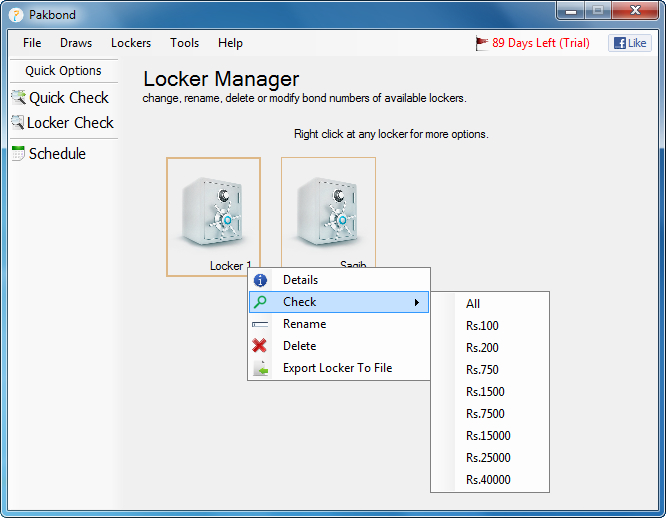The width and height of the screenshot is (666, 518).
Task: Open the Lockers menu
Action: pyautogui.click(x=131, y=43)
